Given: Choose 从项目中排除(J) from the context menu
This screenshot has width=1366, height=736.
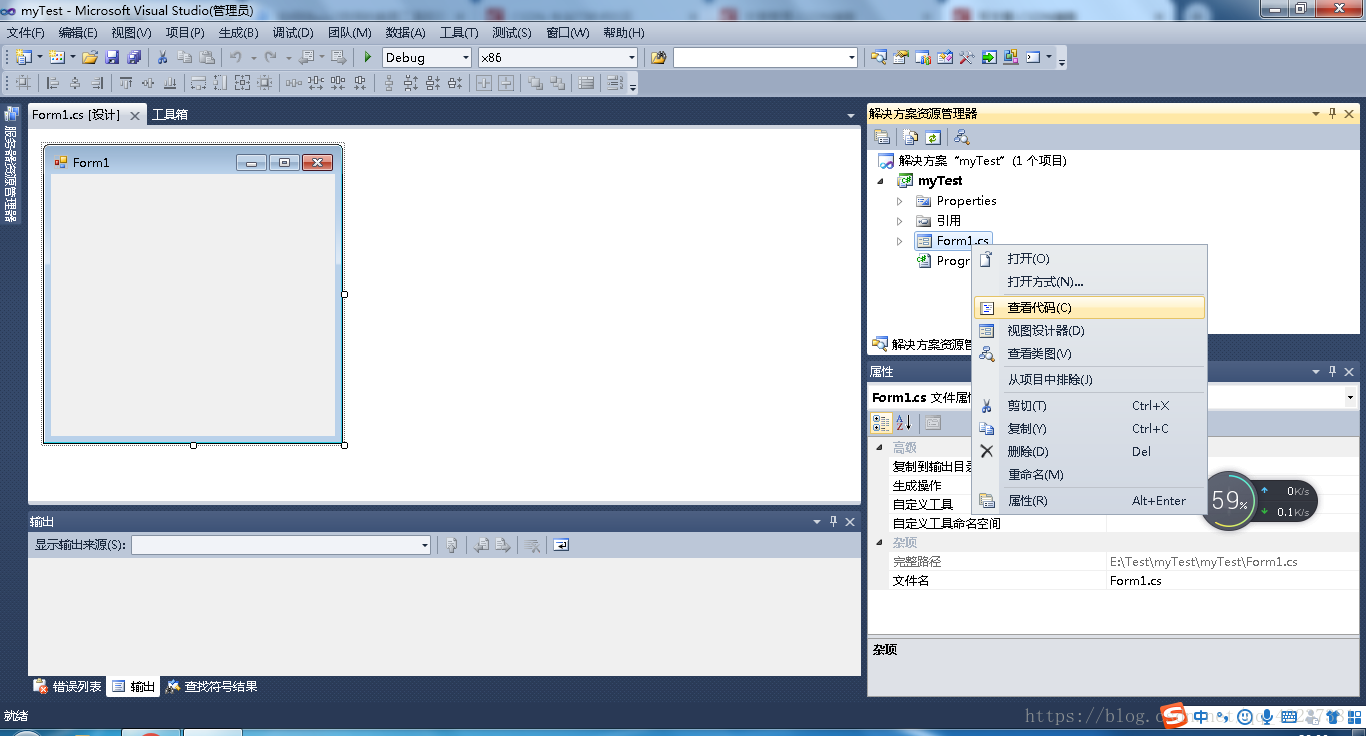Looking at the screenshot, I should tap(1089, 380).
